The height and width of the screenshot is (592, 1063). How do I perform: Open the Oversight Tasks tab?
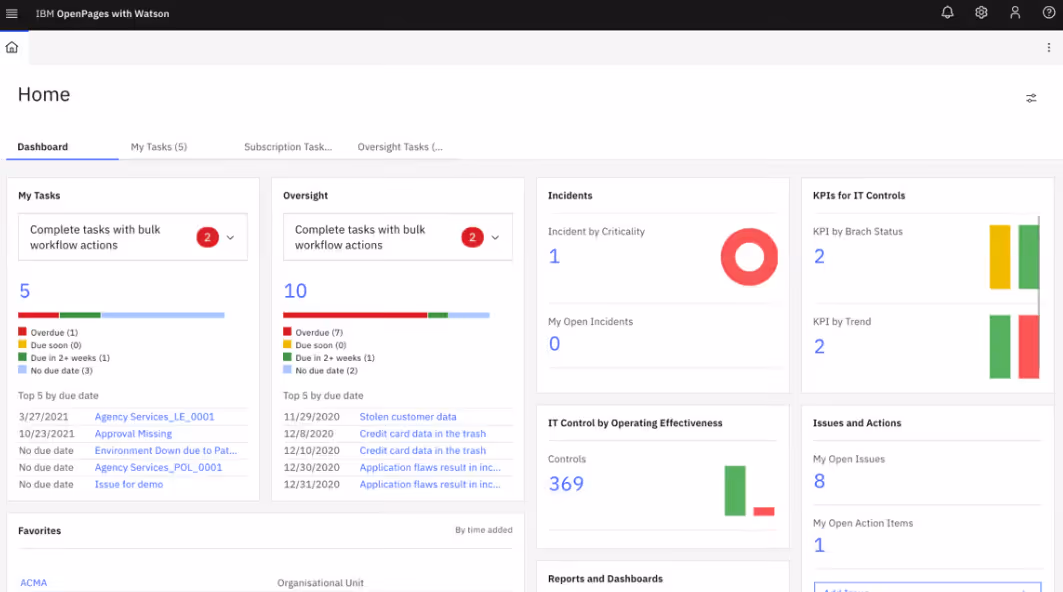tap(400, 146)
